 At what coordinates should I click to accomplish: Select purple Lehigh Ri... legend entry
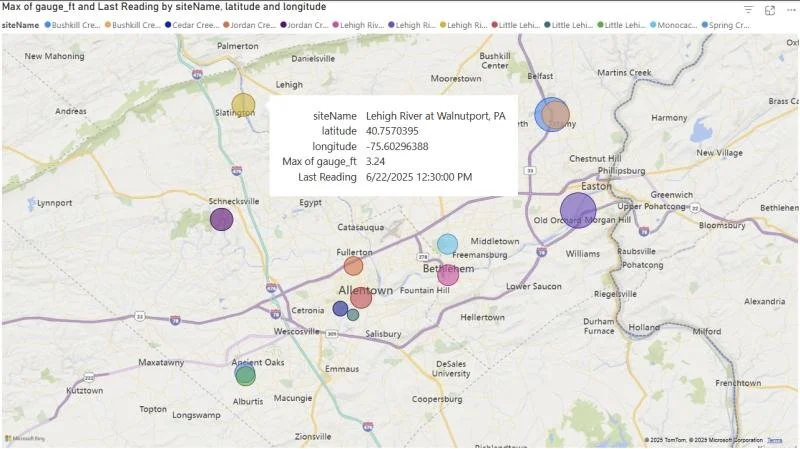pyautogui.click(x=412, y=24)
